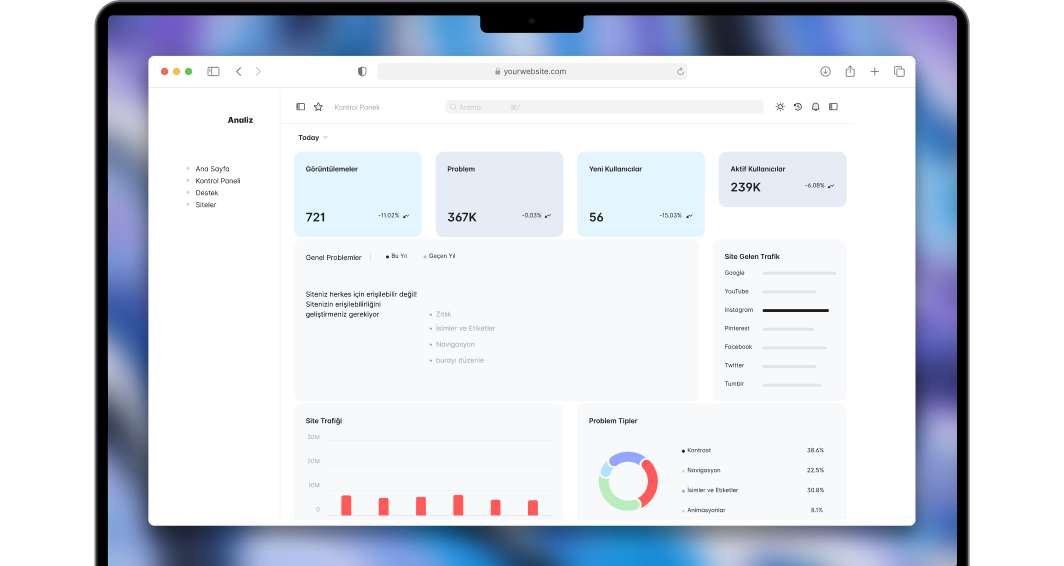This screenshot has width=1064, height=566.
Task: Toggle the Kontrast legend item
Action: click(698, 451)
